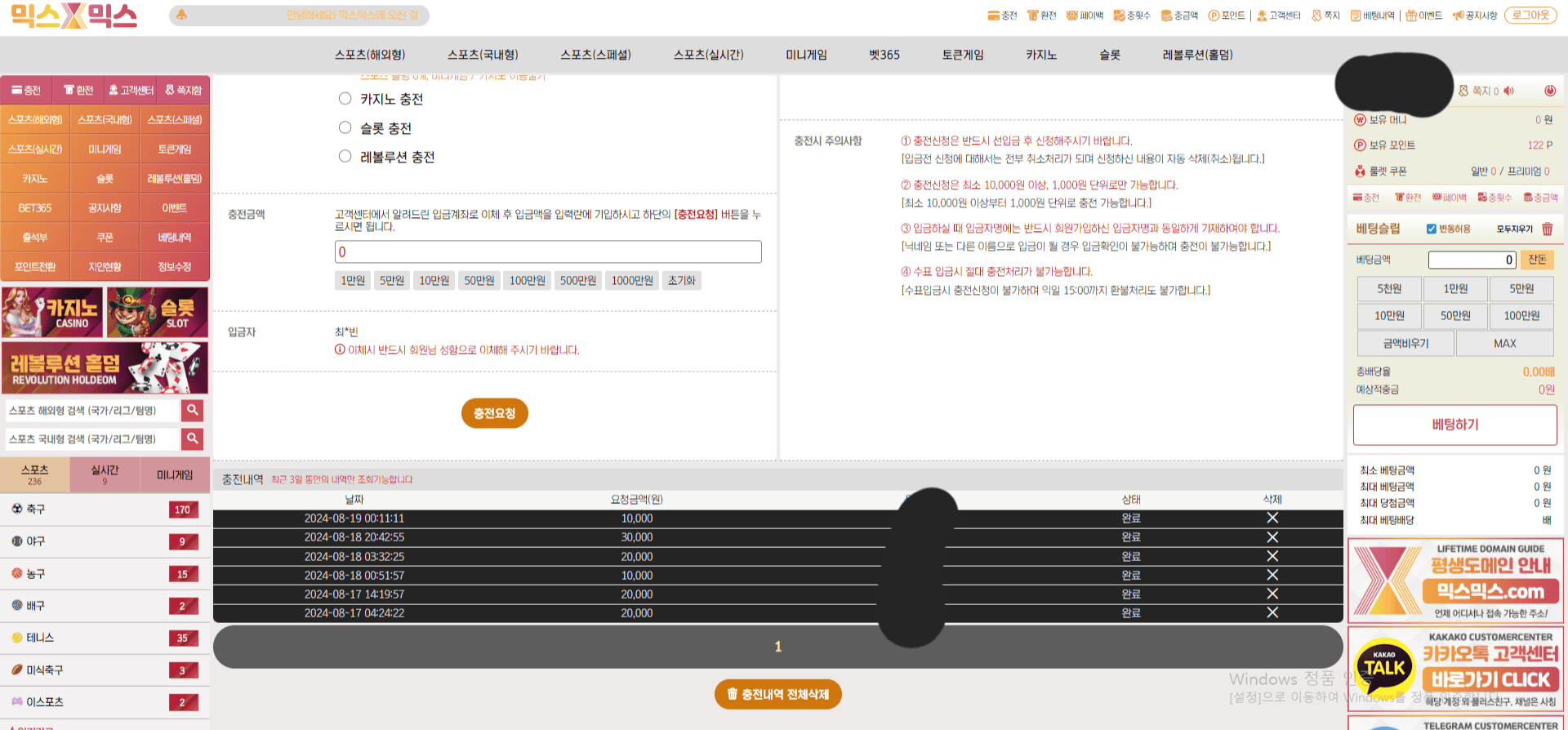
Task: Delete the 2024-08-19 00:11:11 charge record
Action: click(x=1272, y=518)
